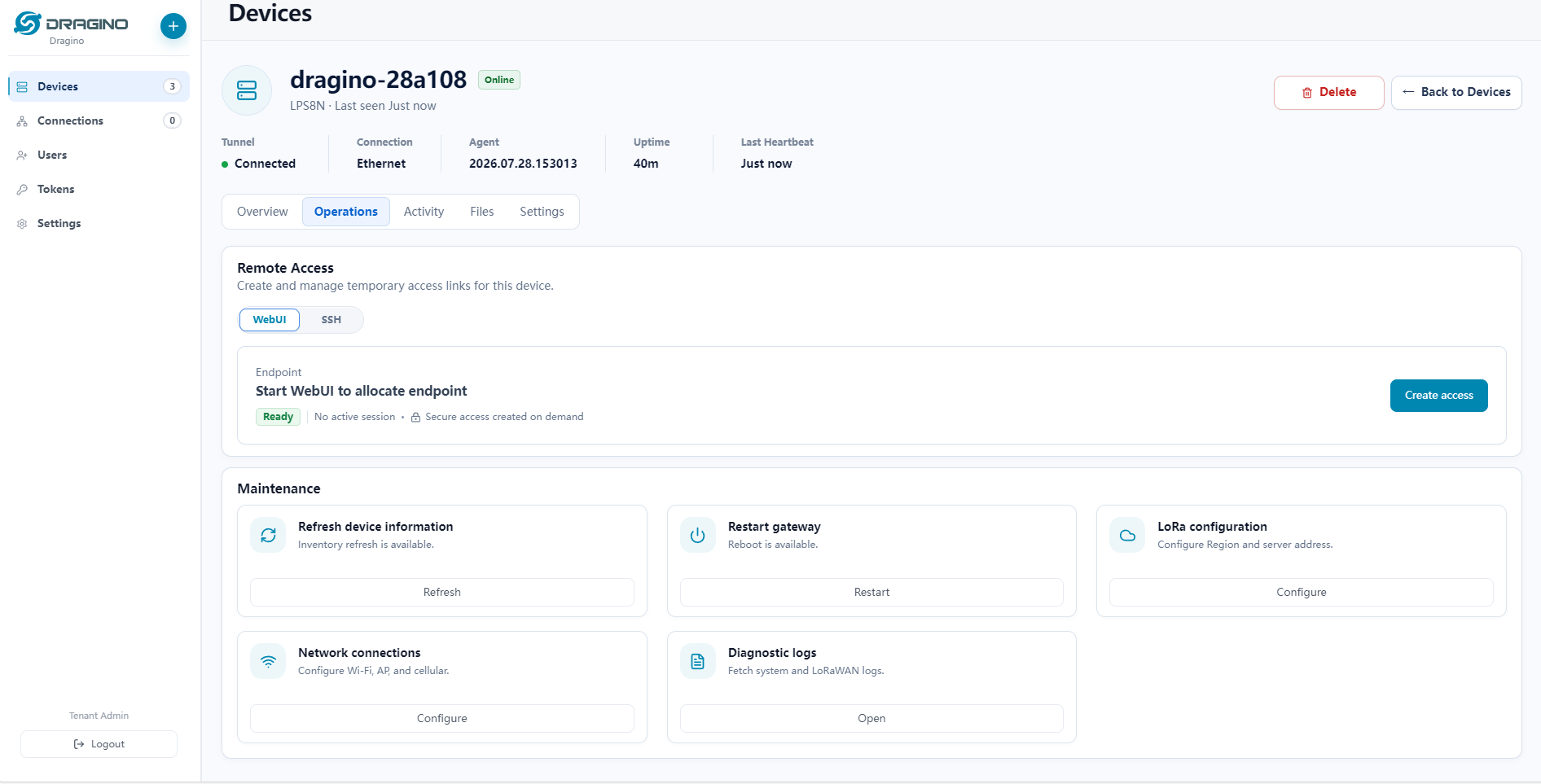Switch remote access mode to SSH
This screenshot has height=784, width=1541.
tap(331, 320)
